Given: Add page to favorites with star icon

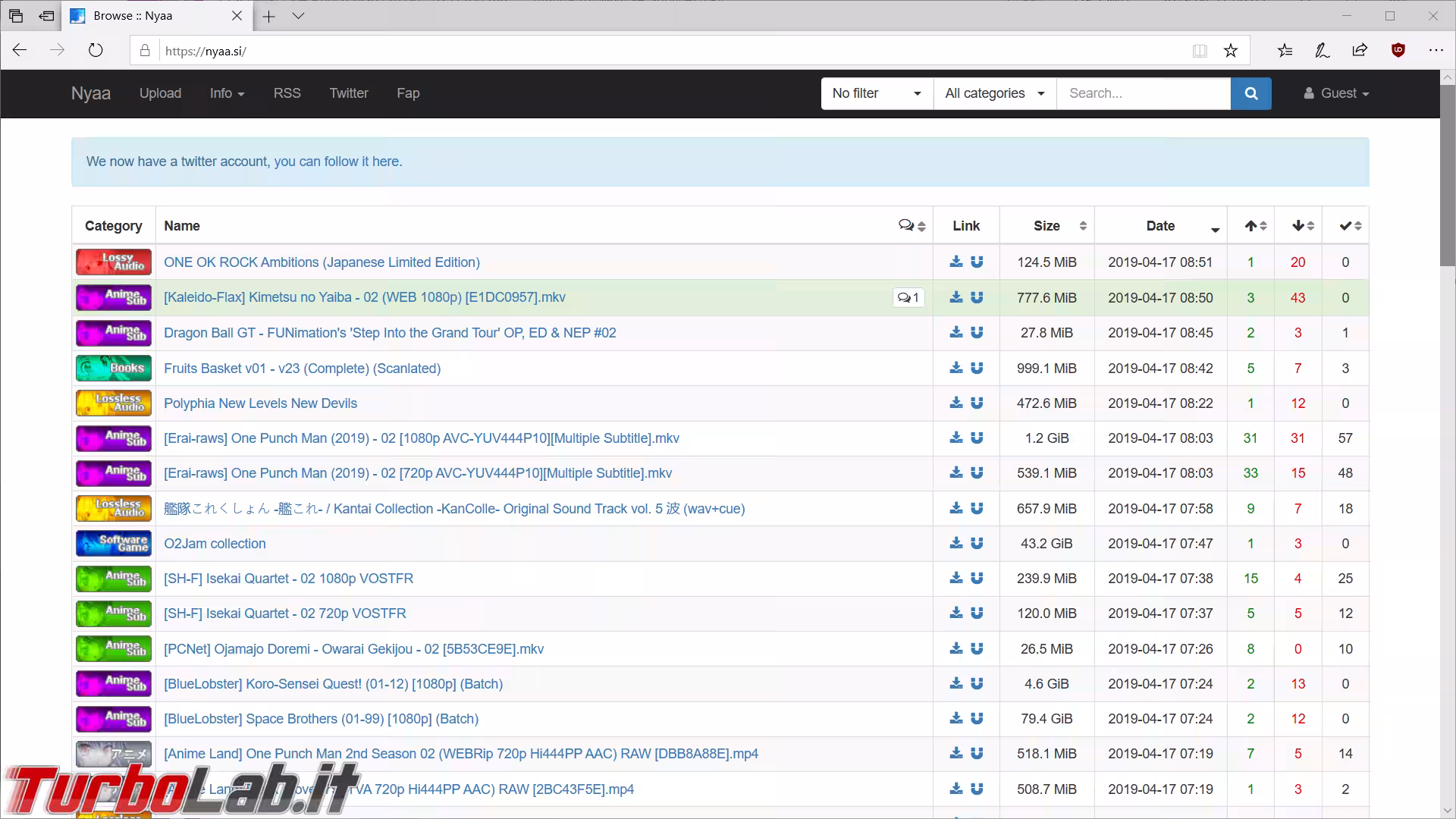Looking at the screenshot, I should pos(1231,51).
